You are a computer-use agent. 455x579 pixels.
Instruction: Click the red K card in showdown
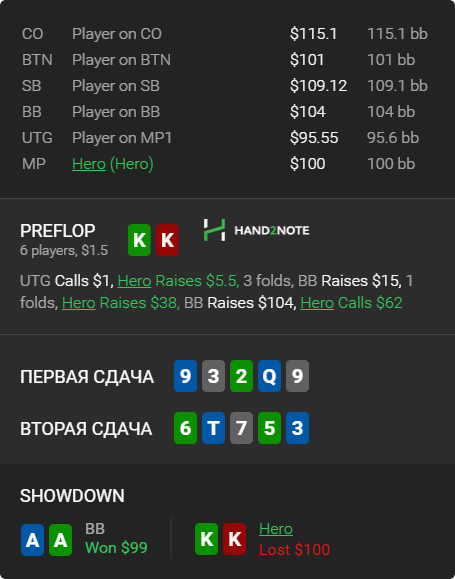point(235,539)
